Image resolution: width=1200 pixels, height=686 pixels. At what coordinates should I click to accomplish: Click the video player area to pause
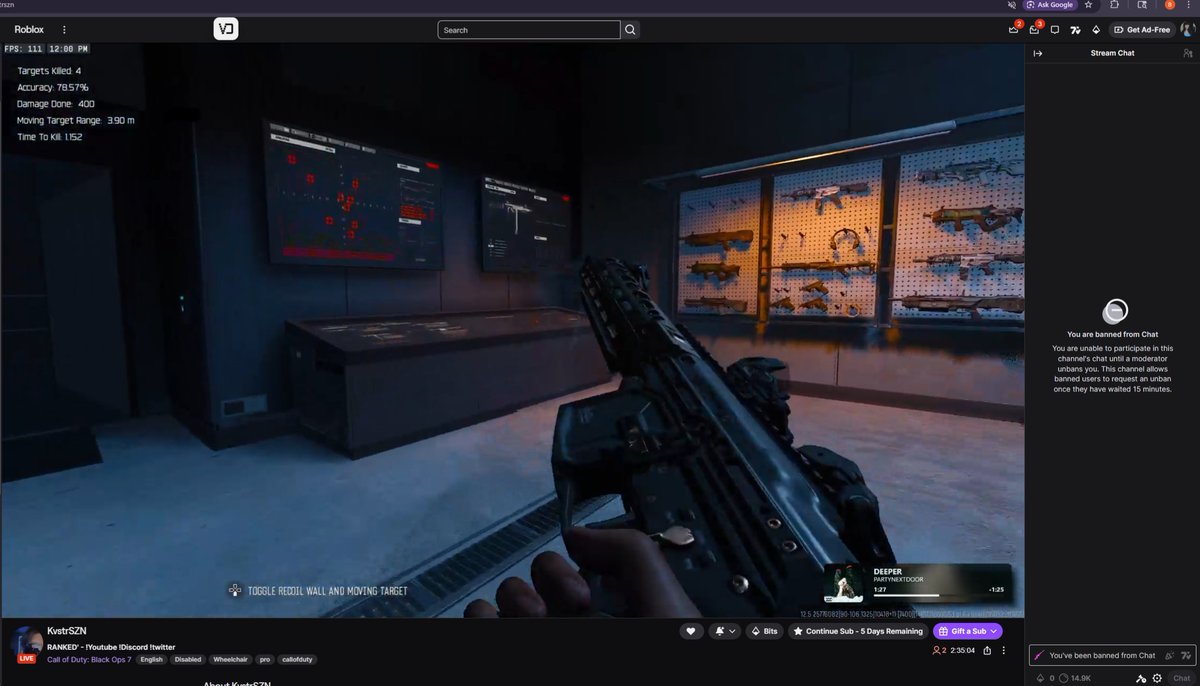click(512, 330)
